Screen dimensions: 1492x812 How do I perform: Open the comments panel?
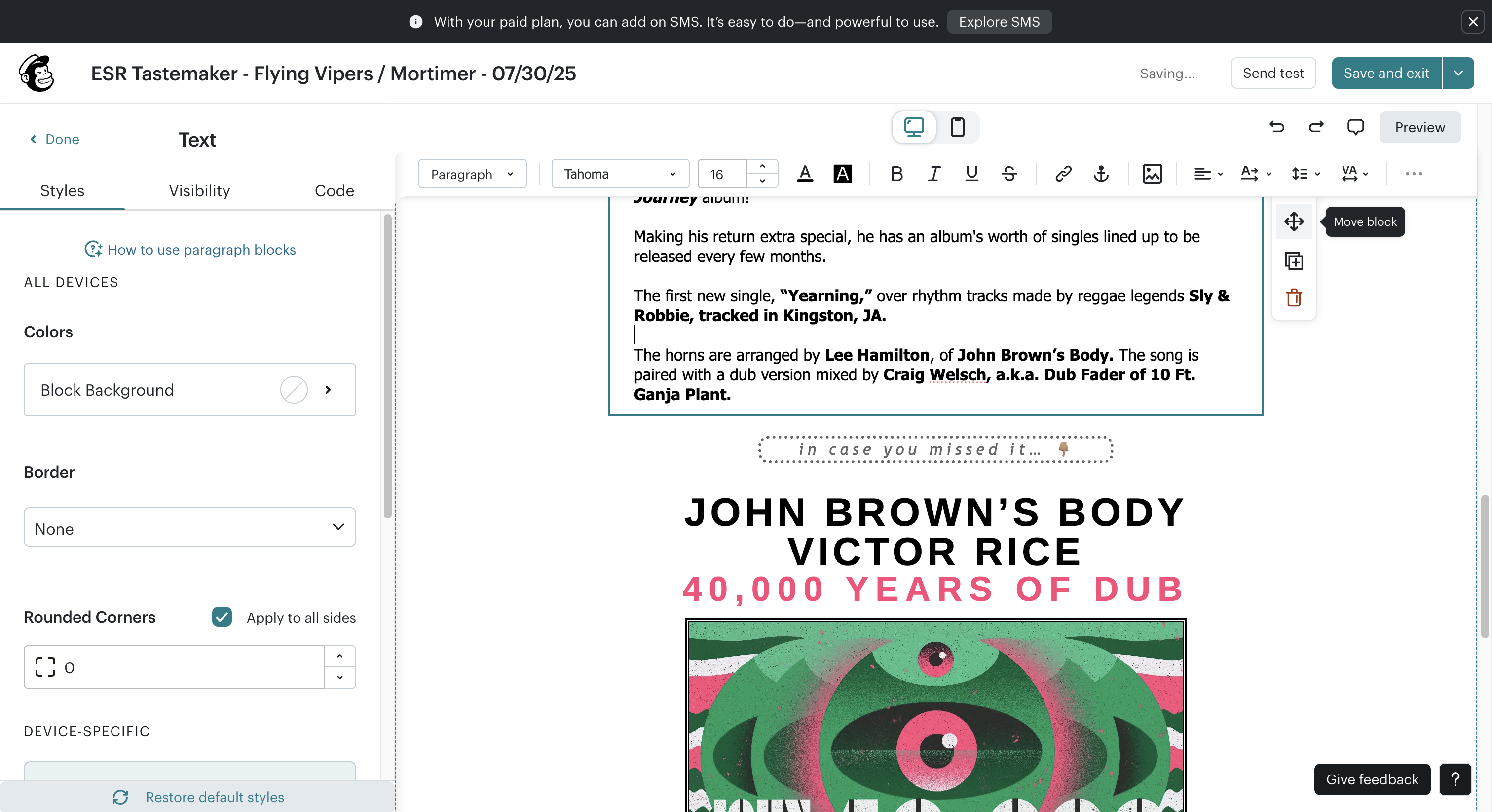tap(1355, 127)
